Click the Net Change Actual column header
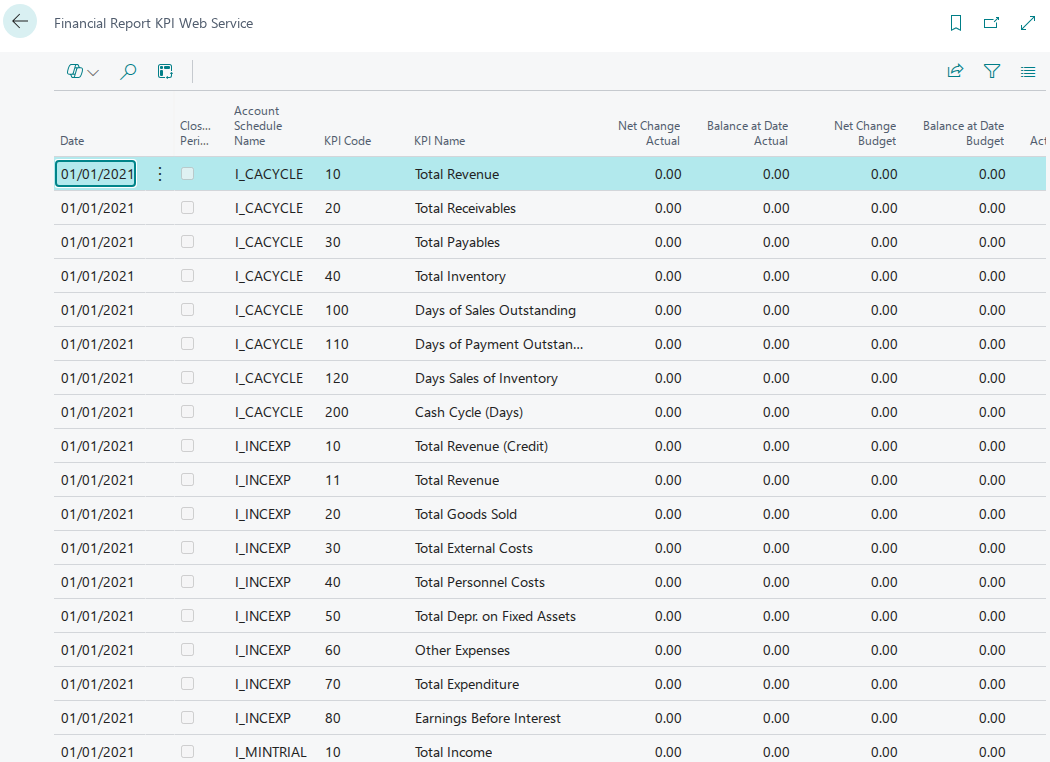The image size is (1050, 762). point(649,133)
